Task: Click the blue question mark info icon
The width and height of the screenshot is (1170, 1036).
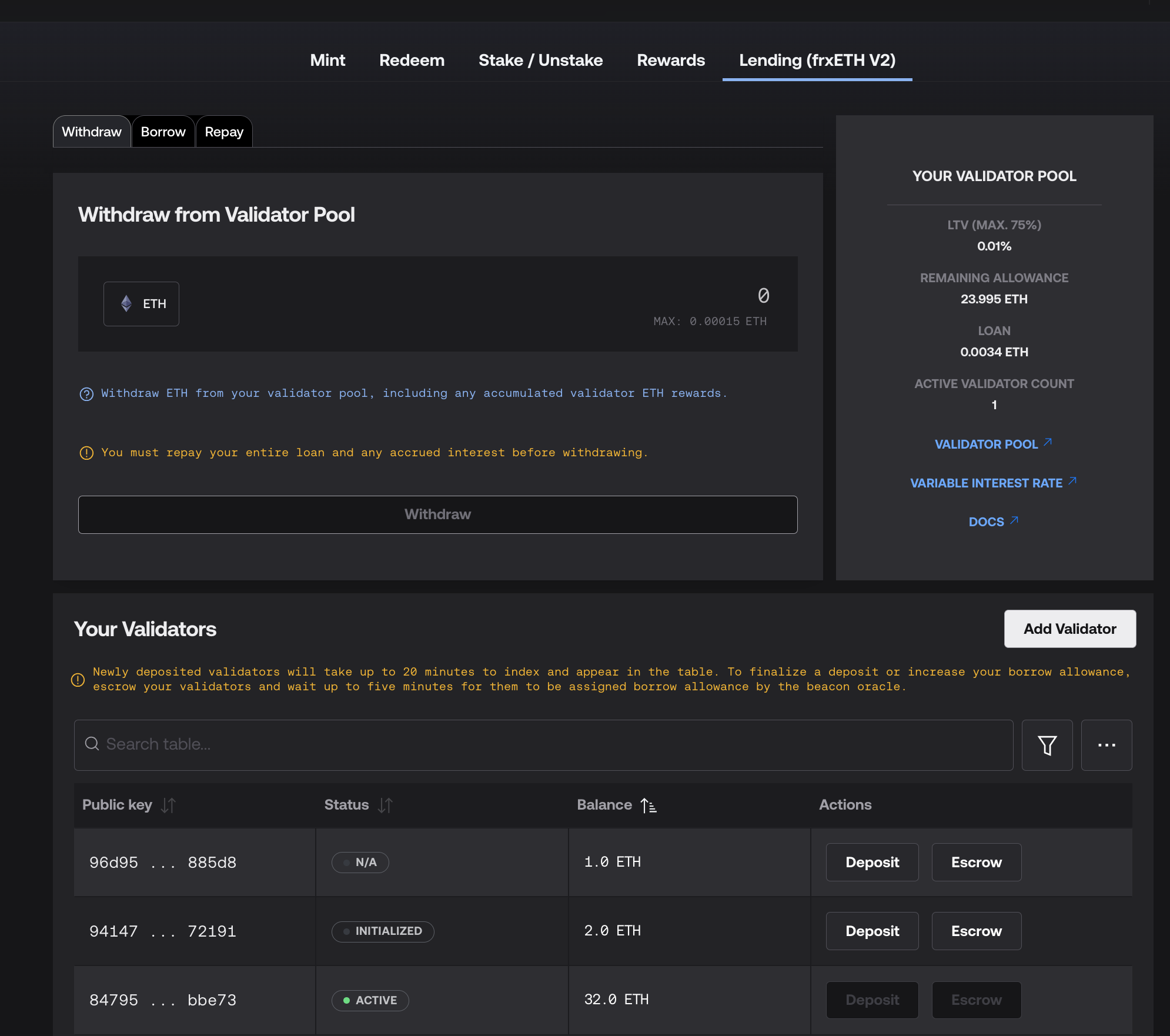Action: (x=86, y=394)
